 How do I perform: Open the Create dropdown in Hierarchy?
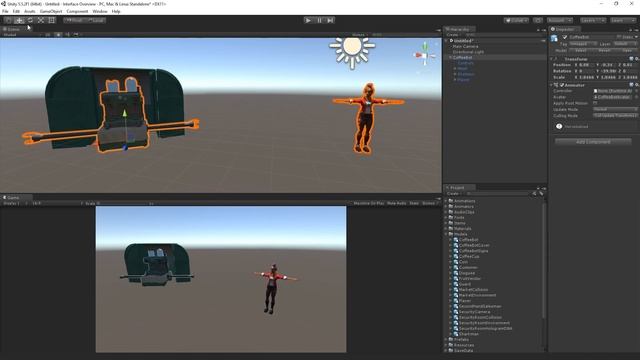click(x=453, y=35)
